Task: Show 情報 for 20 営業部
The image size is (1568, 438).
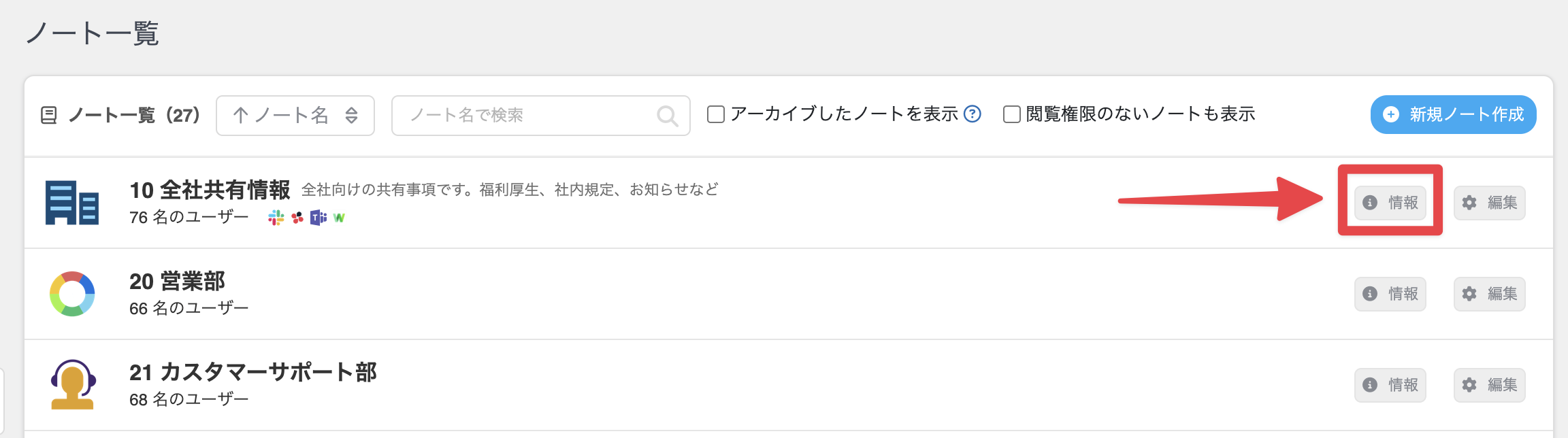Action: point(1390,294)
